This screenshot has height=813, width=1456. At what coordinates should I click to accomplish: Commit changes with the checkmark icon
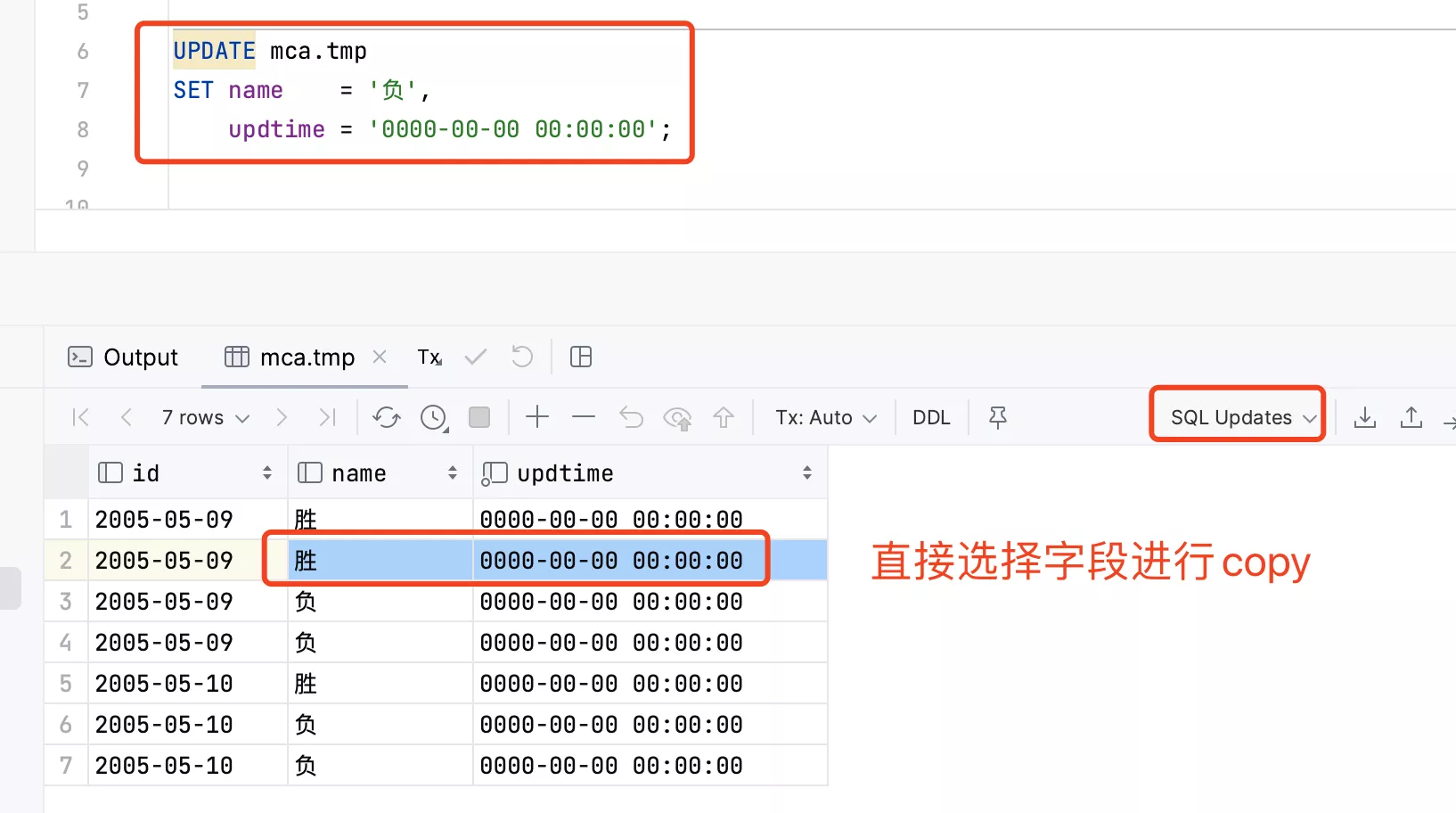[x=476, y=357]
